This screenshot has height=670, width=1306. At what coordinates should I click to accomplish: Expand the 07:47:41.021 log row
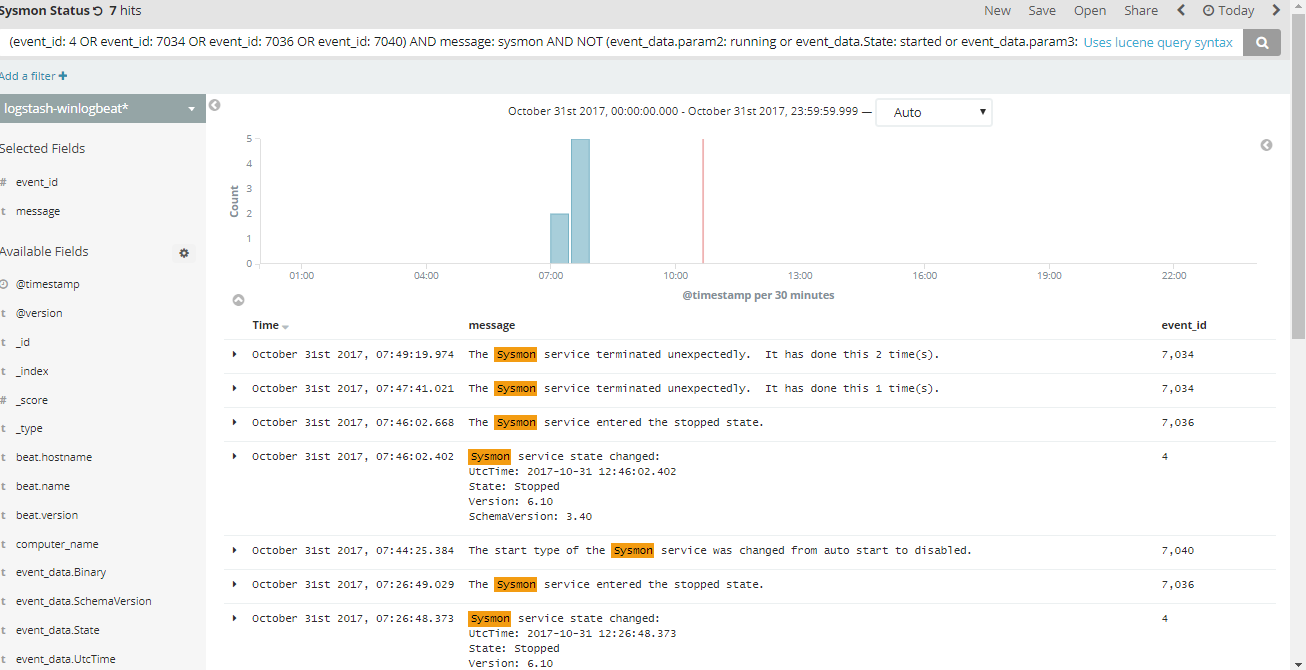[x=235, y=388]
